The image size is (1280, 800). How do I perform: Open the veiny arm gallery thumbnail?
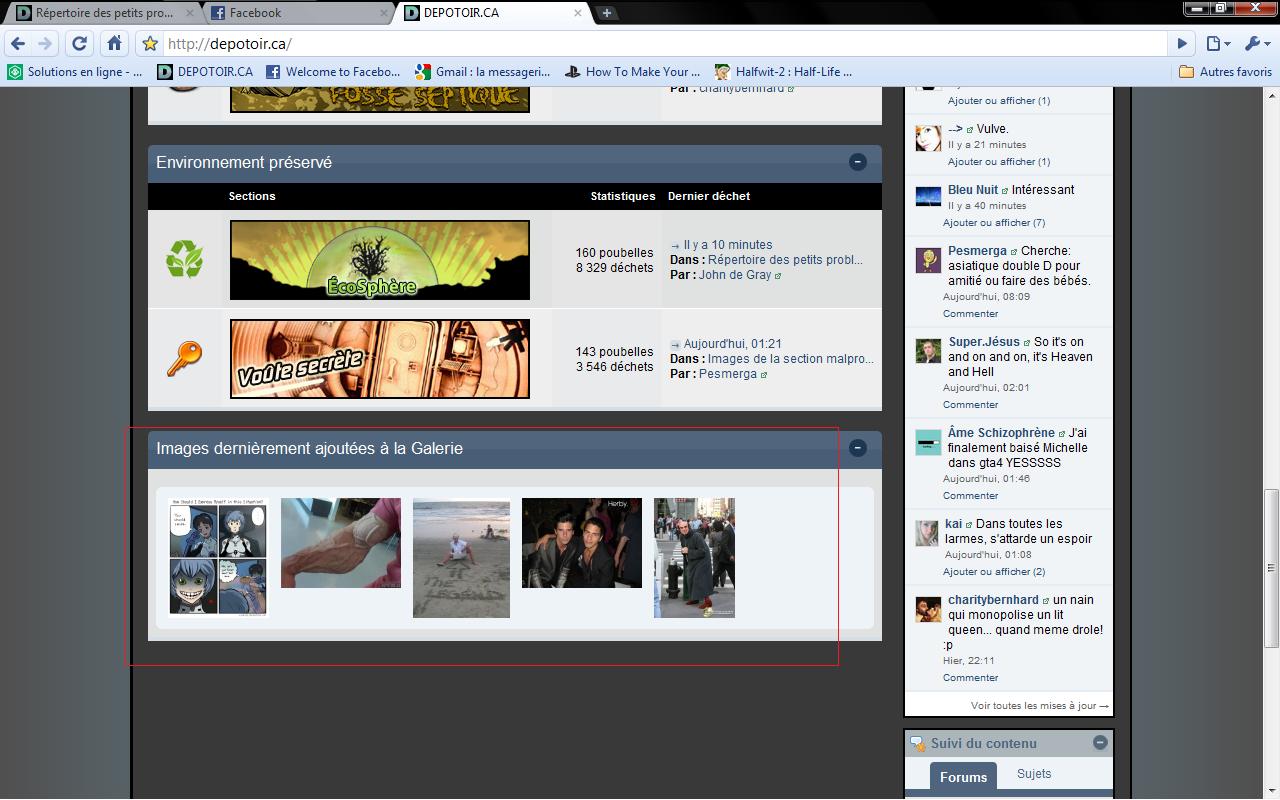tap(341, 543)
